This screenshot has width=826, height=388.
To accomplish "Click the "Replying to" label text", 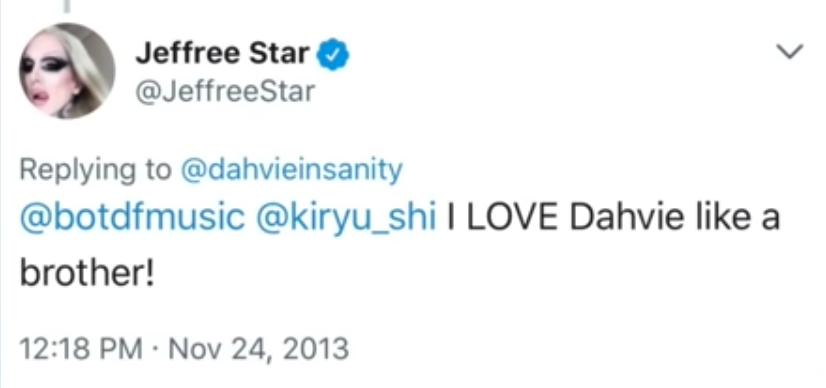I will click(x=95, y=171).
